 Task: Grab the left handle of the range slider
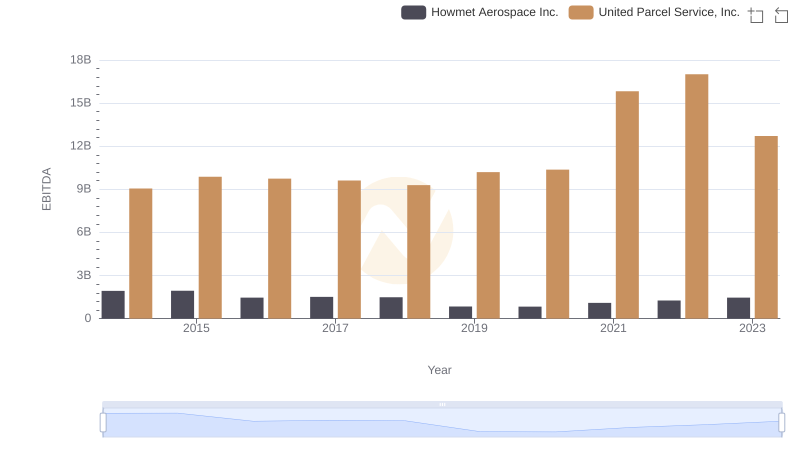[103, 422]
